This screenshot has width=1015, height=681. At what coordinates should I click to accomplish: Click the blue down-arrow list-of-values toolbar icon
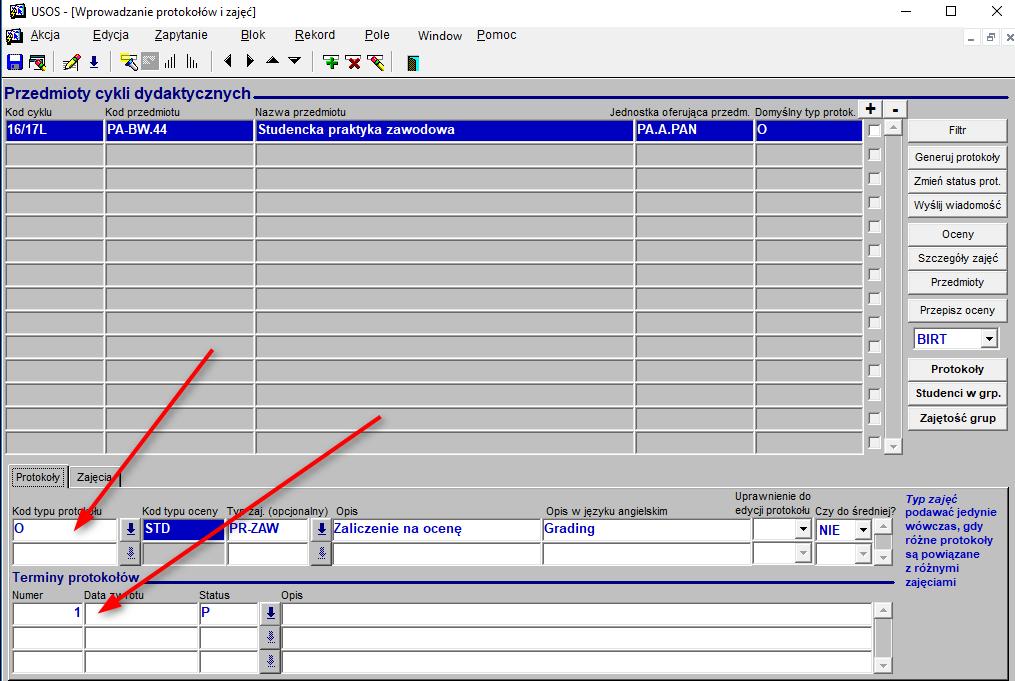(x=94, y=62)
